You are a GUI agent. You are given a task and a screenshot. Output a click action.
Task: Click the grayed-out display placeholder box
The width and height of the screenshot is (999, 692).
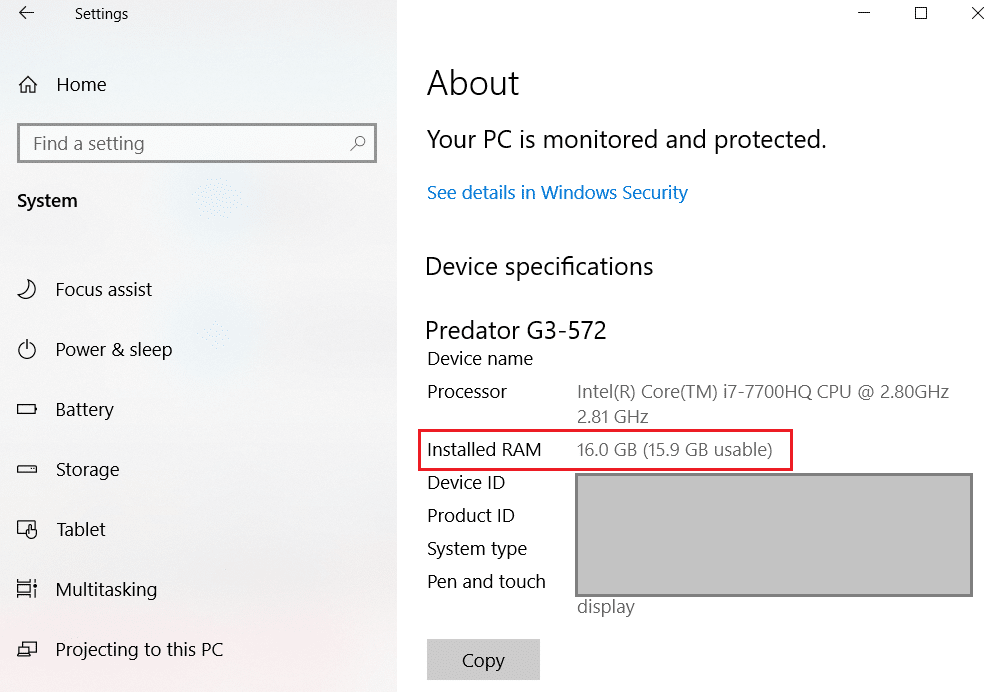(x=773, y=534)
